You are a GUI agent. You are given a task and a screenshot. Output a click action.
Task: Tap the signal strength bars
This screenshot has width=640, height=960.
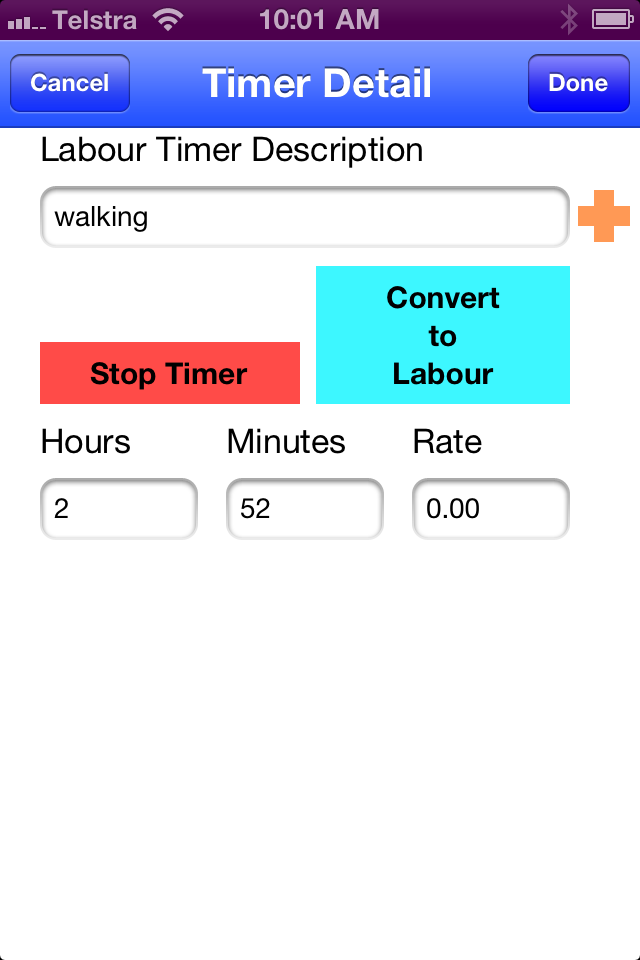pyautogui.click(x=26, y=20)
